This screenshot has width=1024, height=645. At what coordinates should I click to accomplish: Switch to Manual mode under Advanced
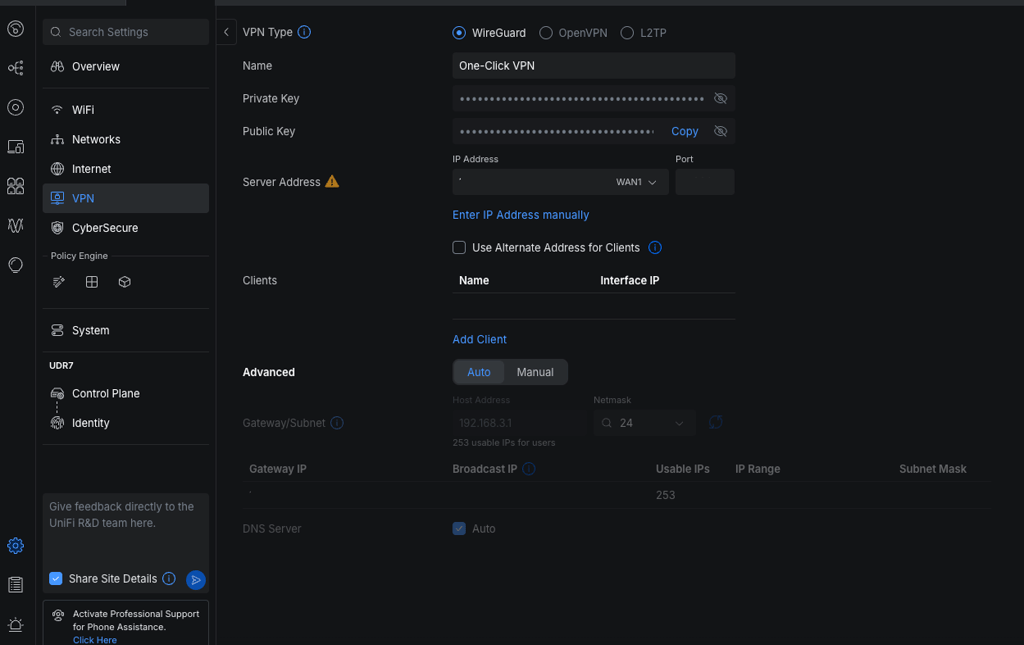[x=534, y=371]
